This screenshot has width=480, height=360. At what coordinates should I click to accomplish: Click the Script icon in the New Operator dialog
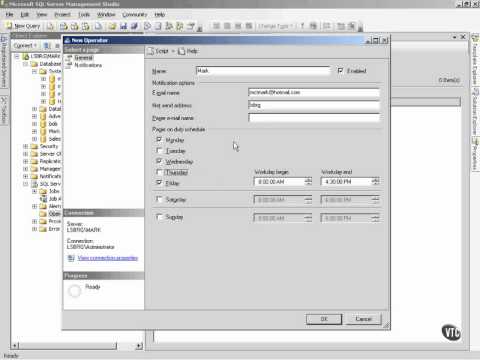tap(151, 51)
